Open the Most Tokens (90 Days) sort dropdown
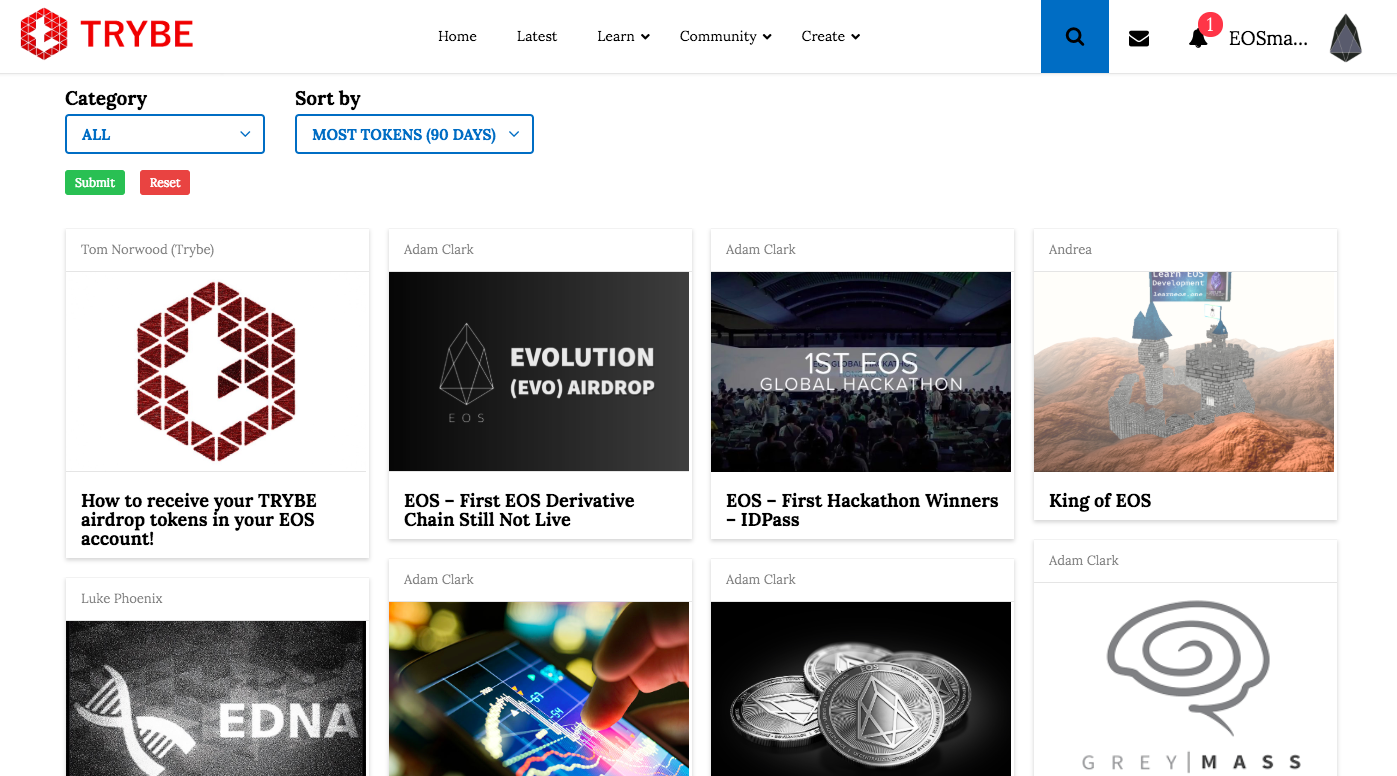The image size is (1397, 776). (x=414, y=134)
